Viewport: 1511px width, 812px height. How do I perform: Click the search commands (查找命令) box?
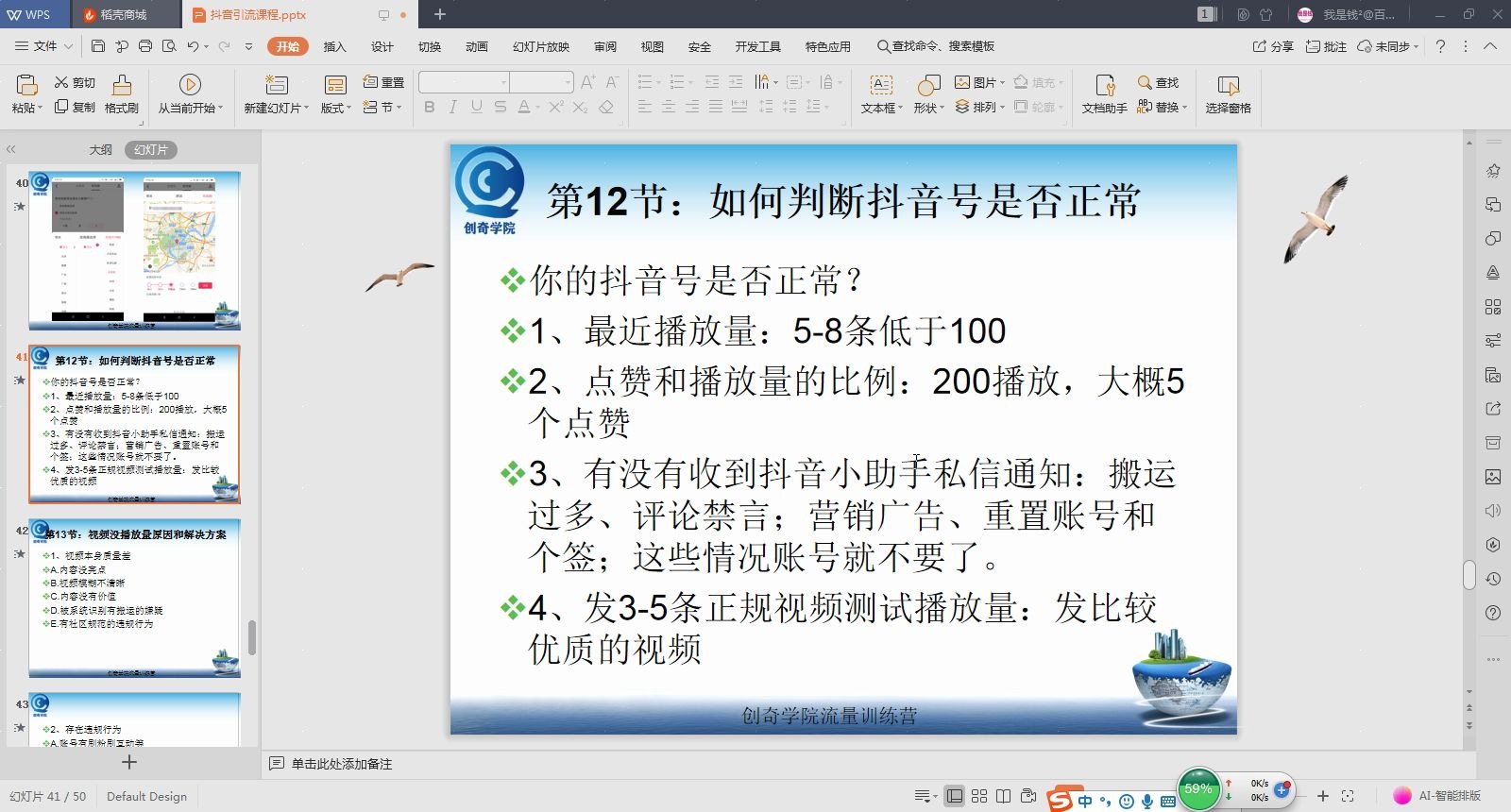click(x=935, y=46)
